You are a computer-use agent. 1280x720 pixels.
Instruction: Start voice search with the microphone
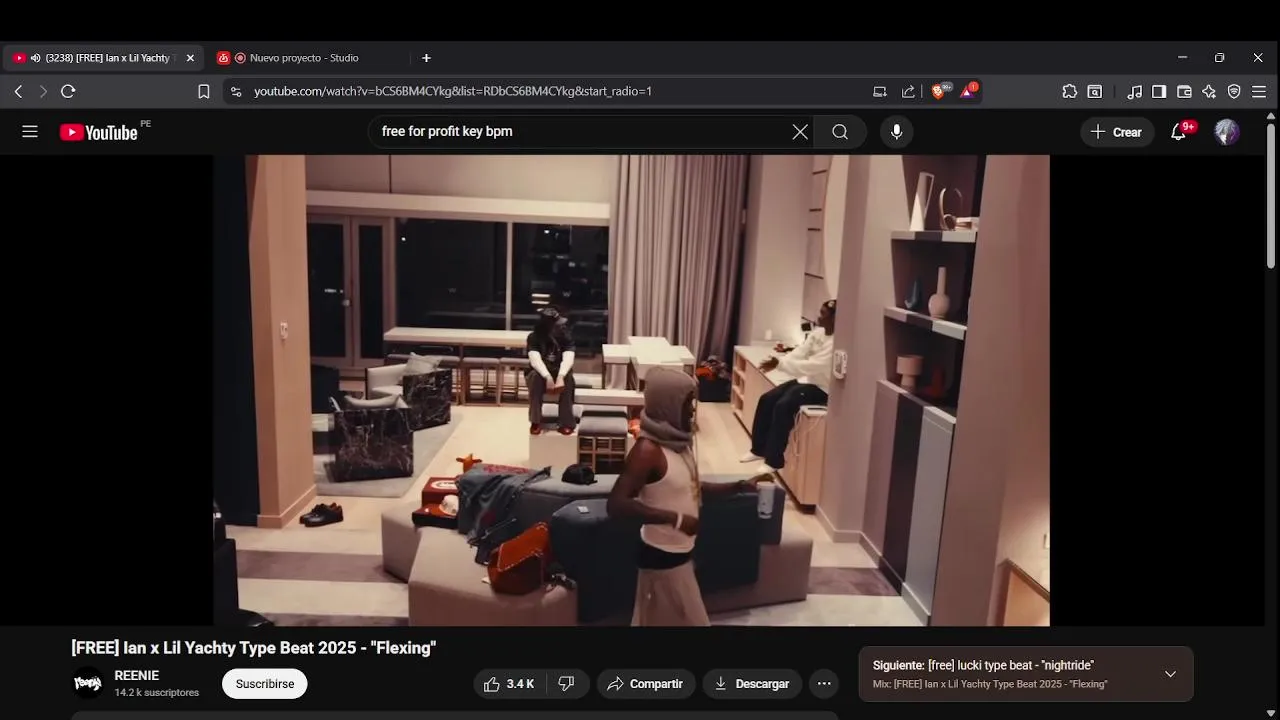(896, 132)
